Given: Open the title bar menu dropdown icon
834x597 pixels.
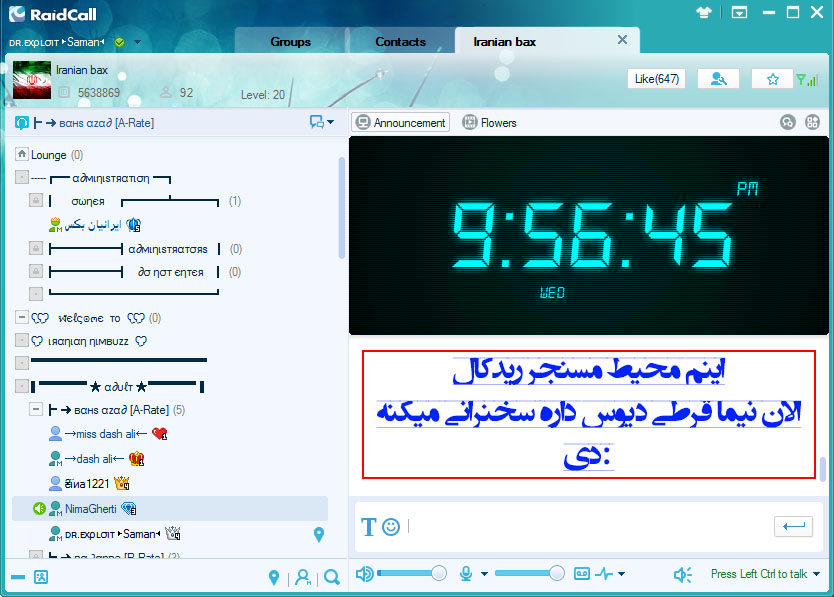Looking at the screenshot, I should (x=739, y=12).
